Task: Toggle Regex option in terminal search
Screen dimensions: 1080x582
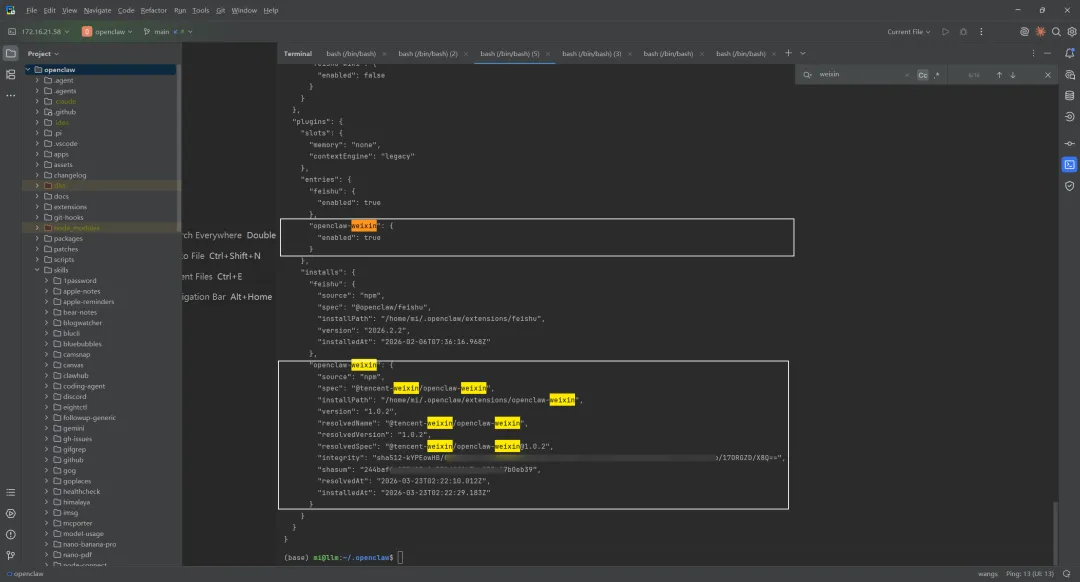Action: [936, 75]
